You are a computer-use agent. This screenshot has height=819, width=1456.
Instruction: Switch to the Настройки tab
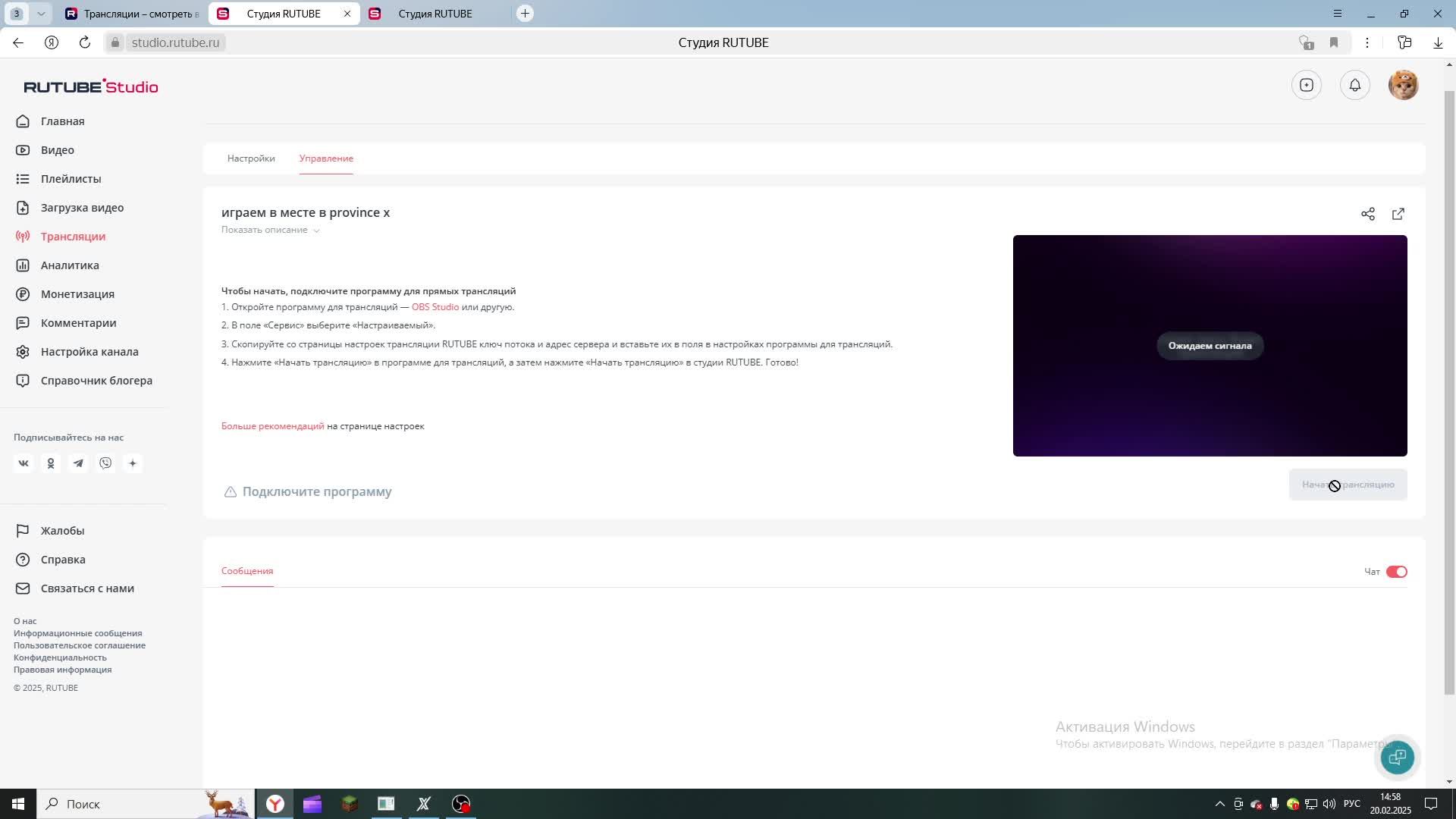coord(251,158)
